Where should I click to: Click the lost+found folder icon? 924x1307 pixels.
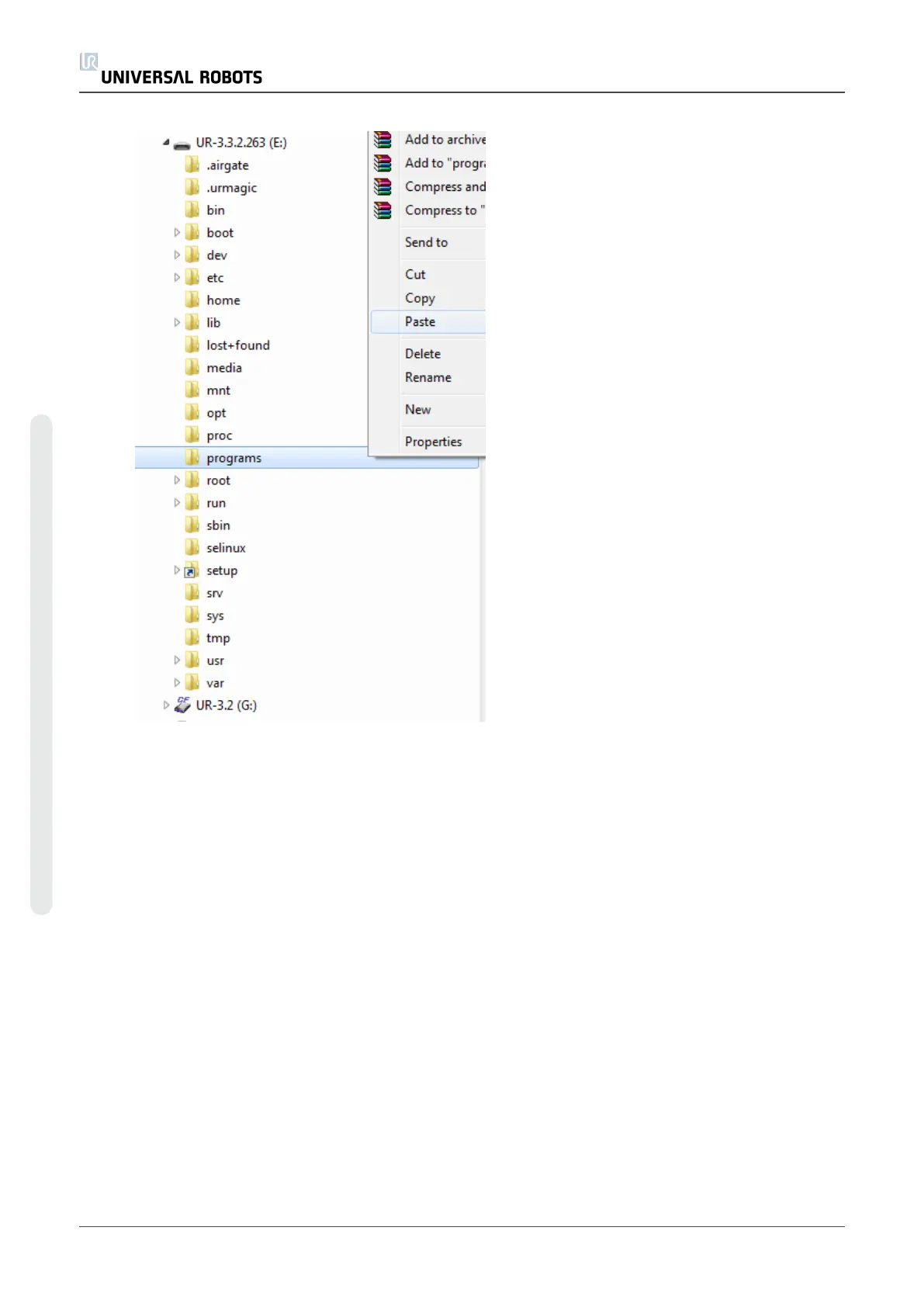tap(192, 345)
